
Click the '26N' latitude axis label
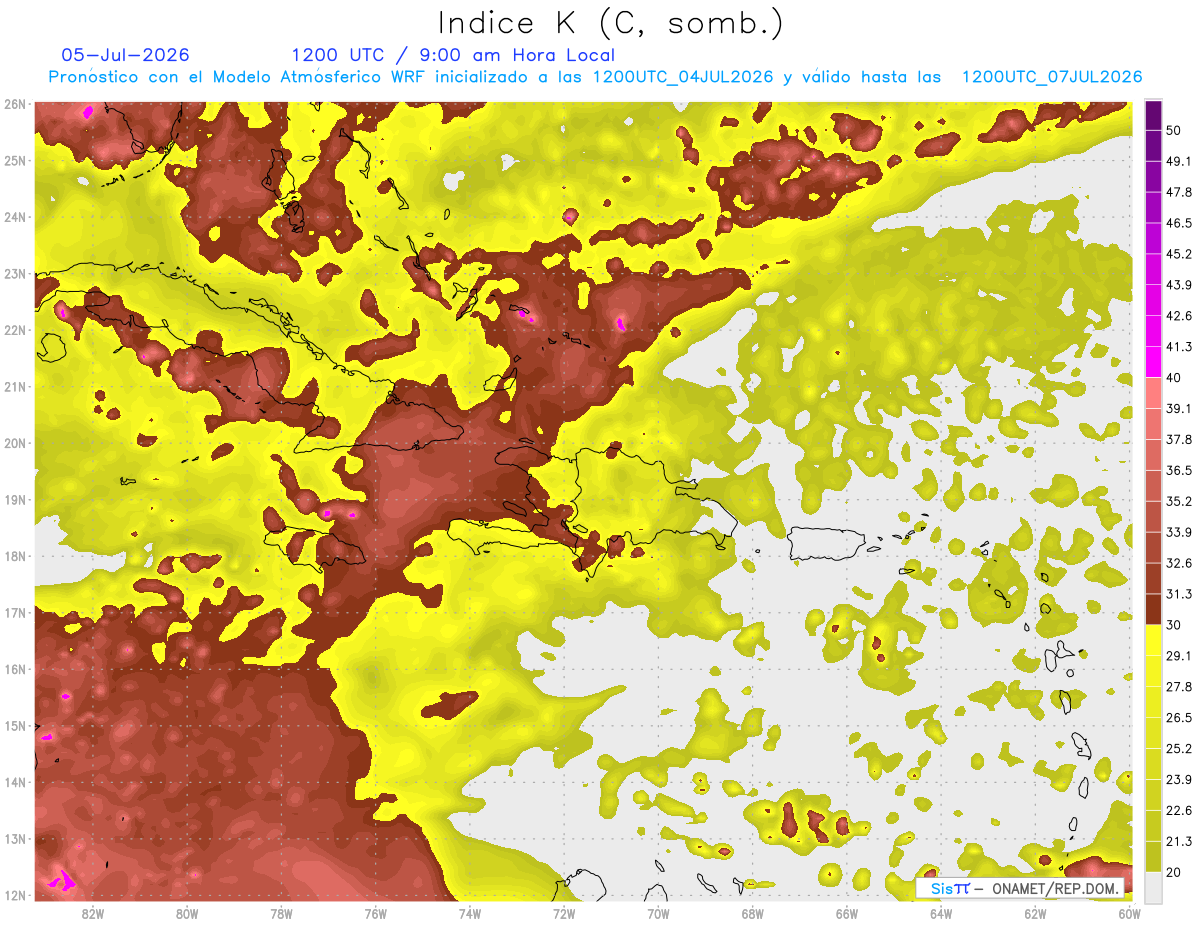(15, 104)
